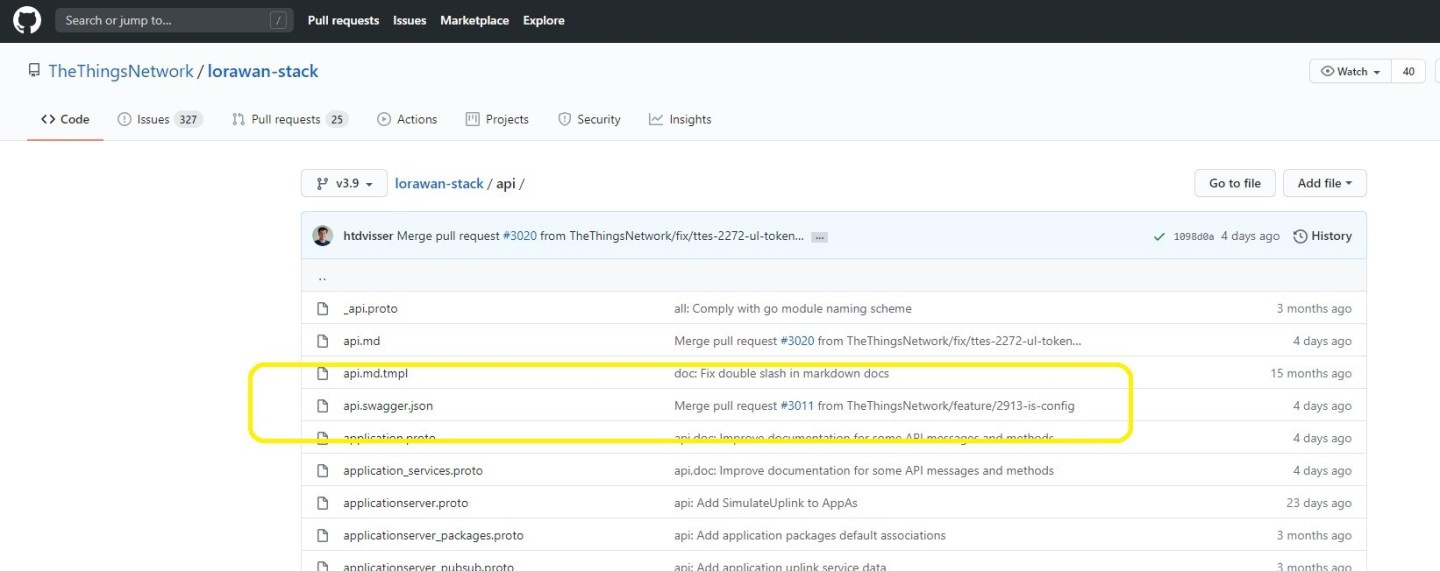Open commit 'all: Comply with go module naming scheme'

coord(793,309)
